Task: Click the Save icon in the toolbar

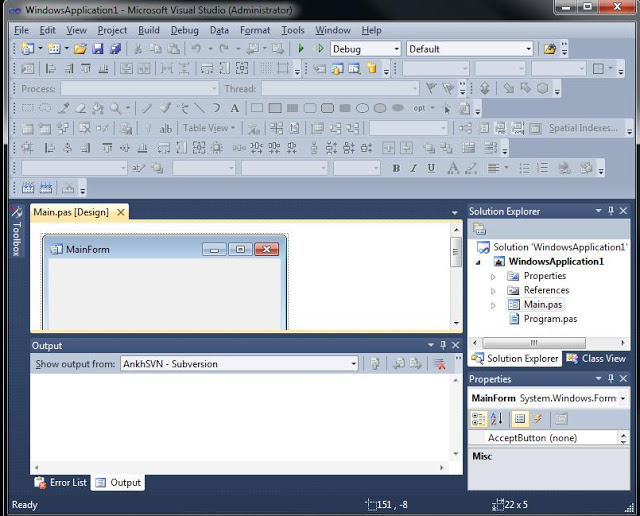Action: pos(98,49)
